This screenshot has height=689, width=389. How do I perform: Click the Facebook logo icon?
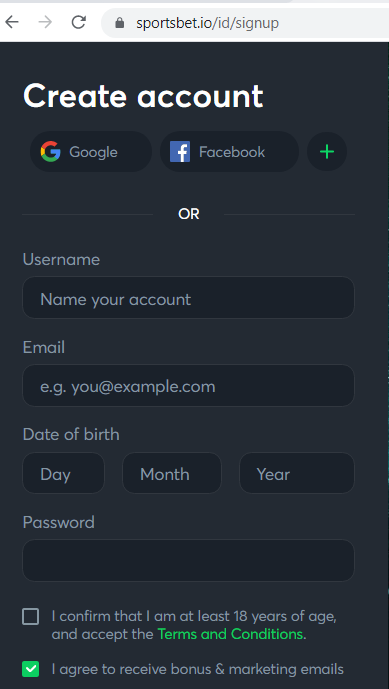tap(180, 152)
